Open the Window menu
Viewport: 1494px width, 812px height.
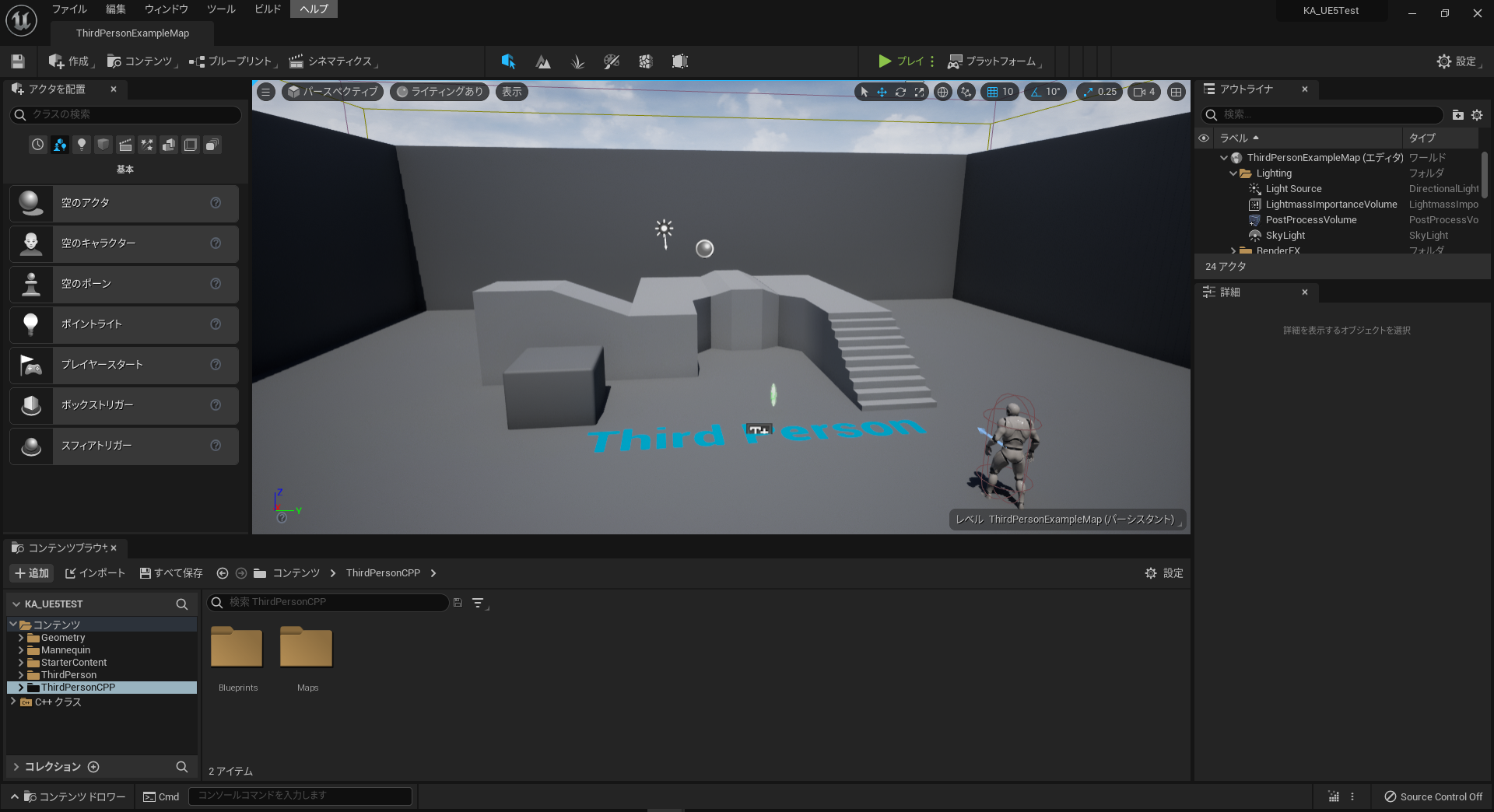click(x=166, y=9)
